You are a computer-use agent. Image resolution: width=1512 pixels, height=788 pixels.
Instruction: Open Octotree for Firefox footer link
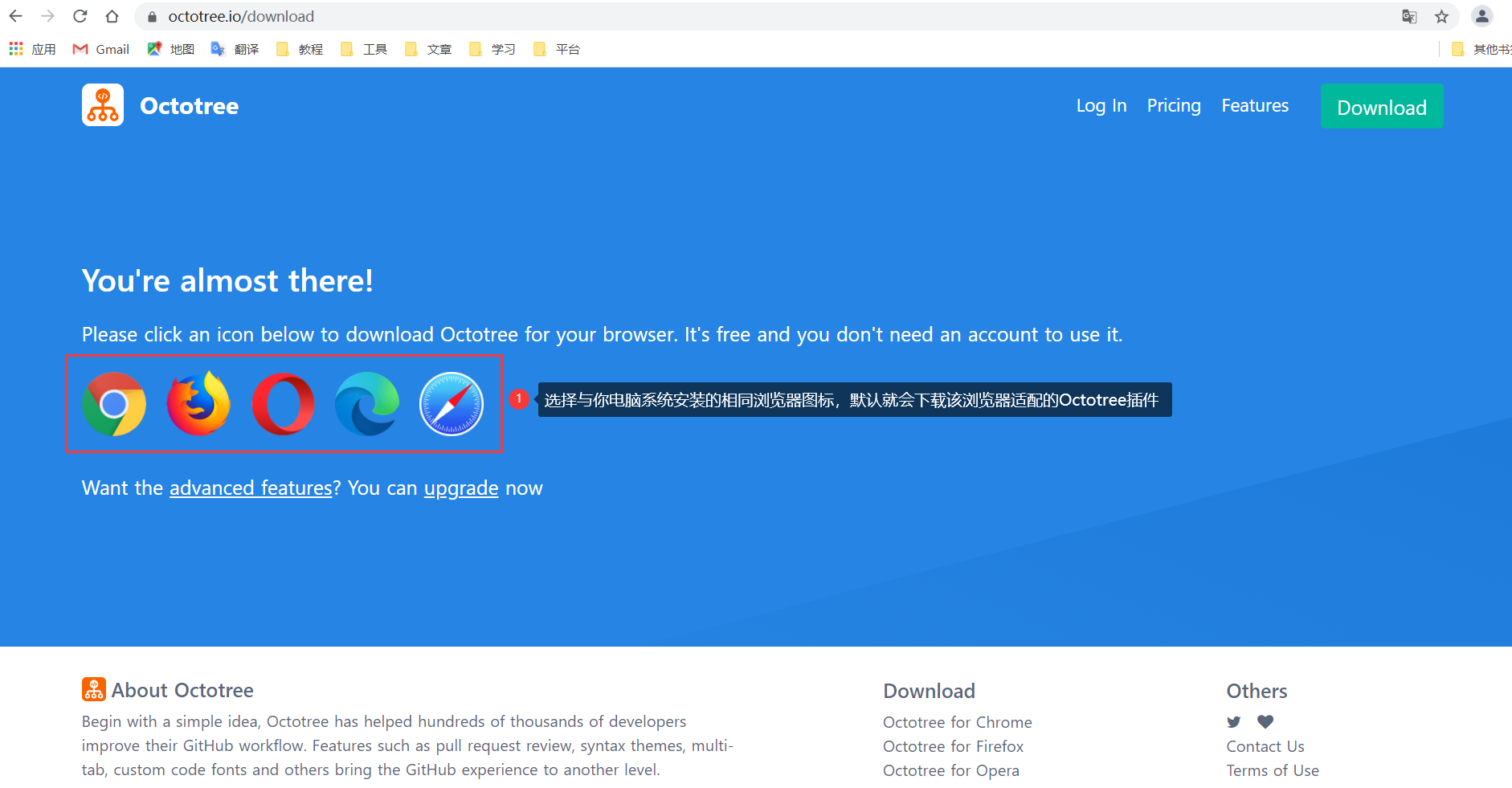pyautogui.click(x=954, y=746)
